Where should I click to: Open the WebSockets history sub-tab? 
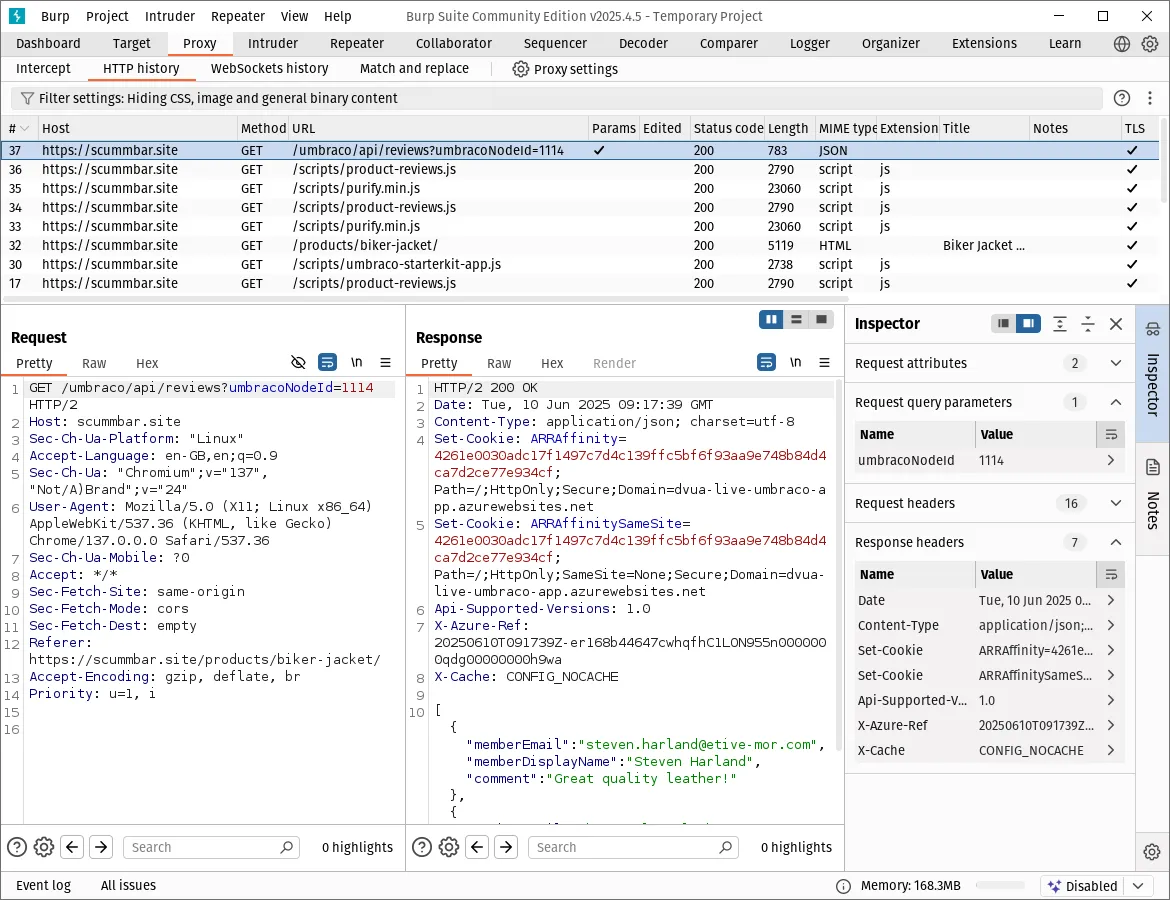[x=269, y=69]
